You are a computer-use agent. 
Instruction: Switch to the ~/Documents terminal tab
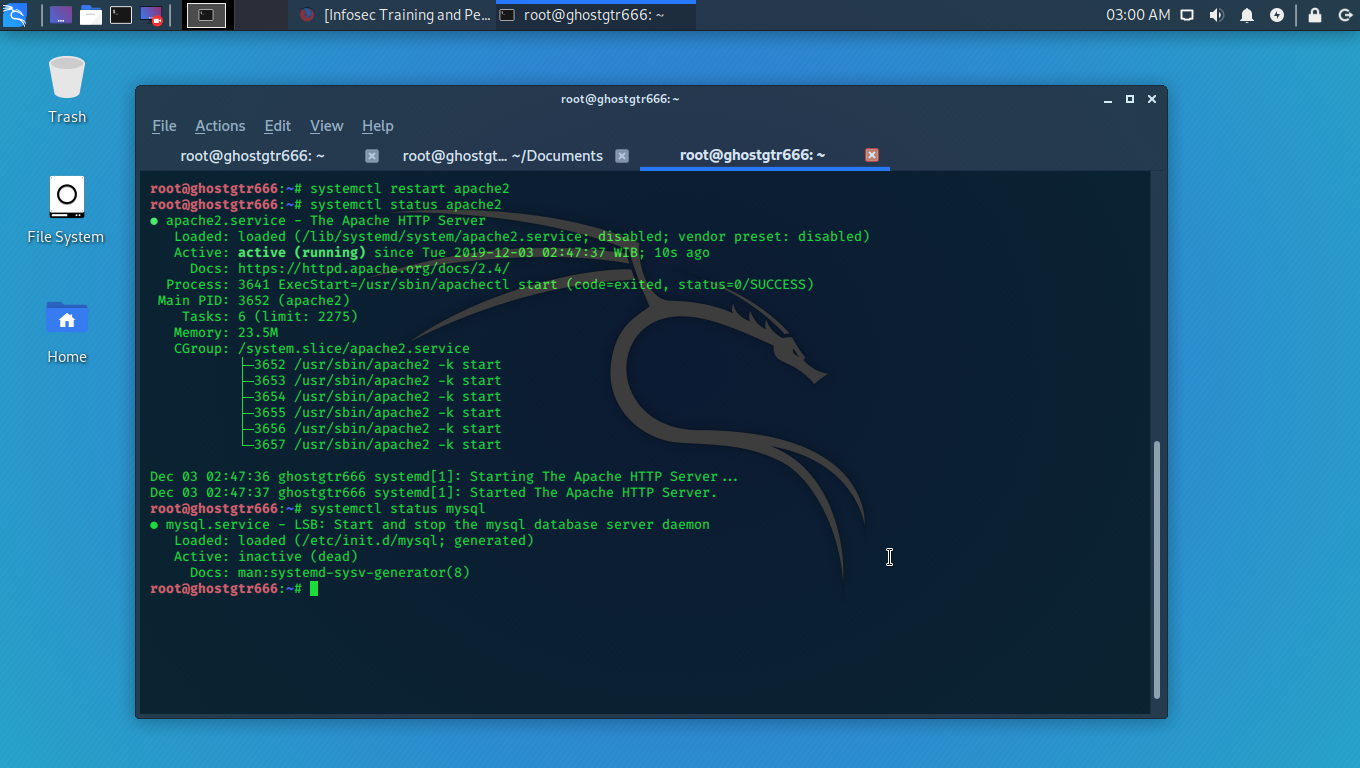click(x=502, y=155)
